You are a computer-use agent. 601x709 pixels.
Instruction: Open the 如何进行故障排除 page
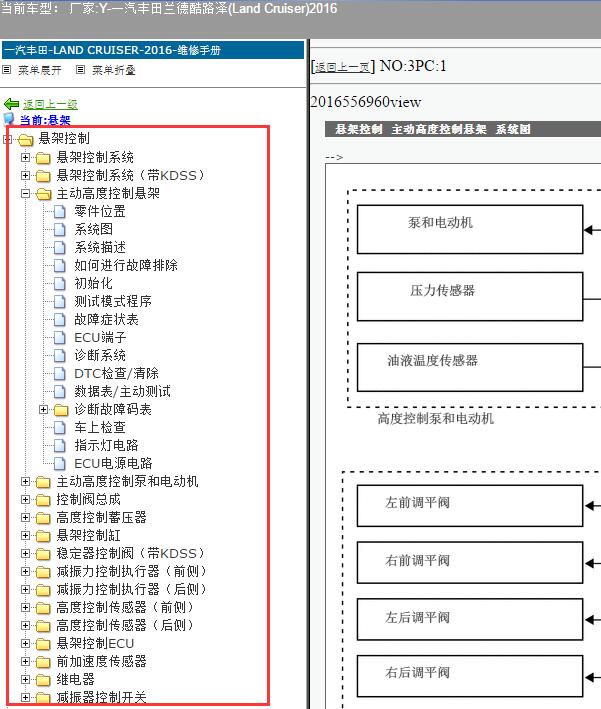tap(126, 265)
